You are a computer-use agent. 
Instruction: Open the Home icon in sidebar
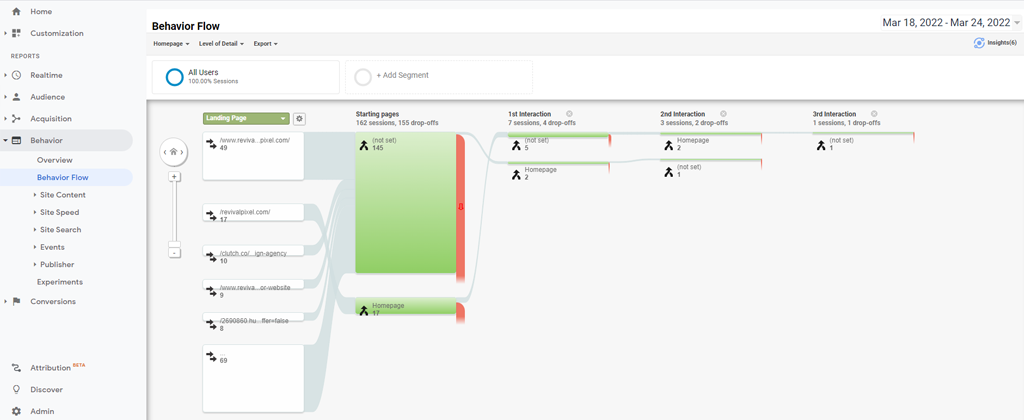point(16,12)
